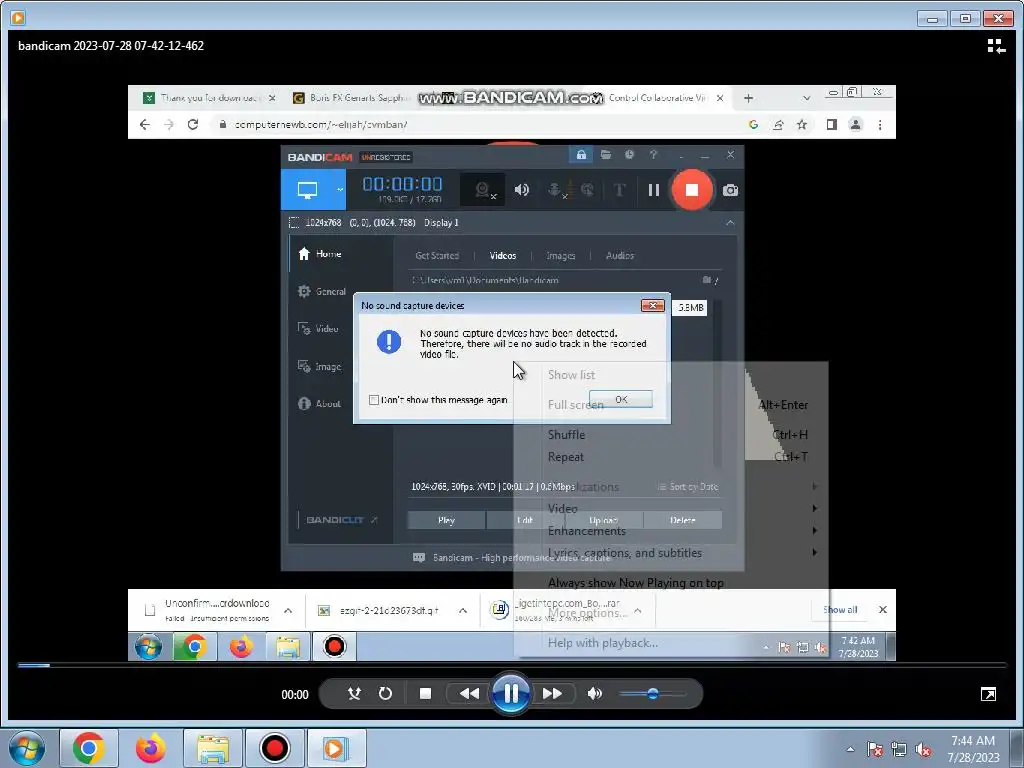Screen dimensions: 1024x768
Task: Show hidden system tray icons
Action: point(850,749)
